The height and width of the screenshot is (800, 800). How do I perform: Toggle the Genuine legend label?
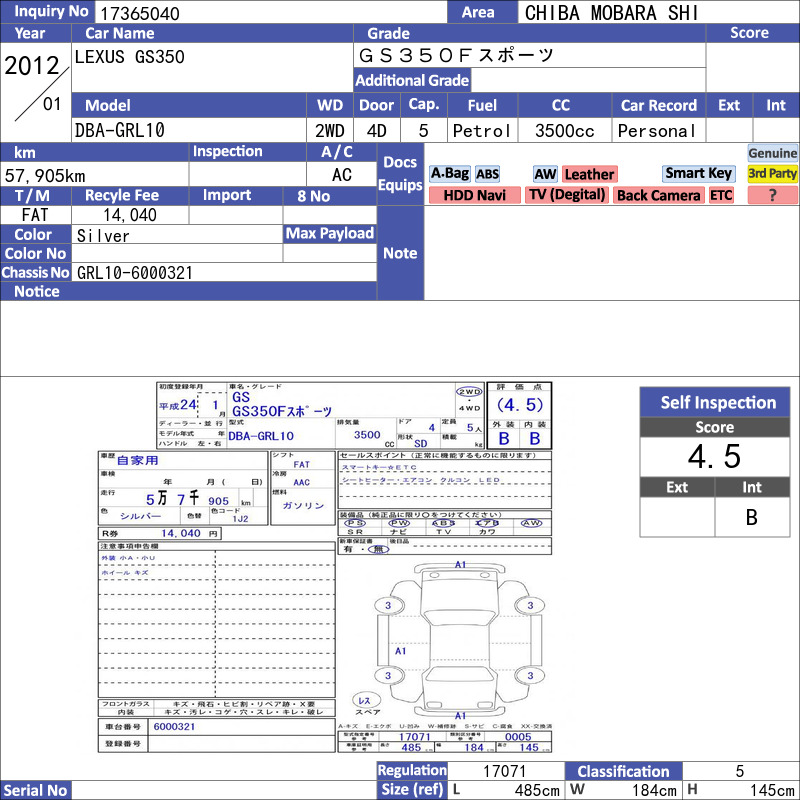pos(772,153)
